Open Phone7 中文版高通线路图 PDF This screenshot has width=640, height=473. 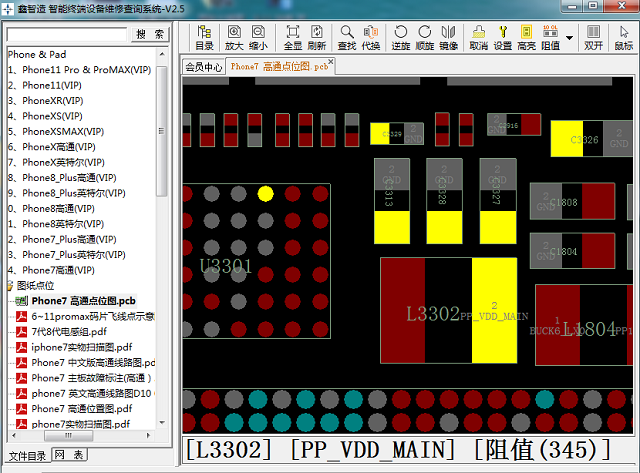(93, 362)
